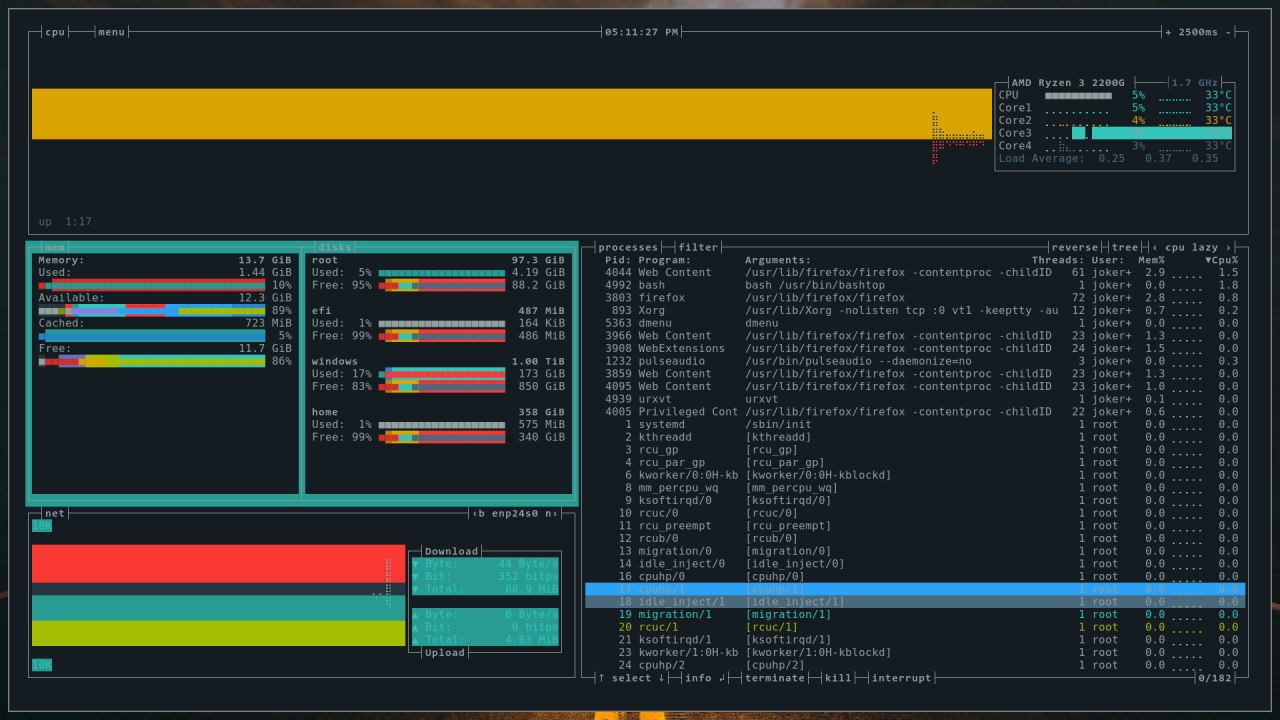Click the up arrow in select control
The image size is (1280, 720).
coord(601,678)
